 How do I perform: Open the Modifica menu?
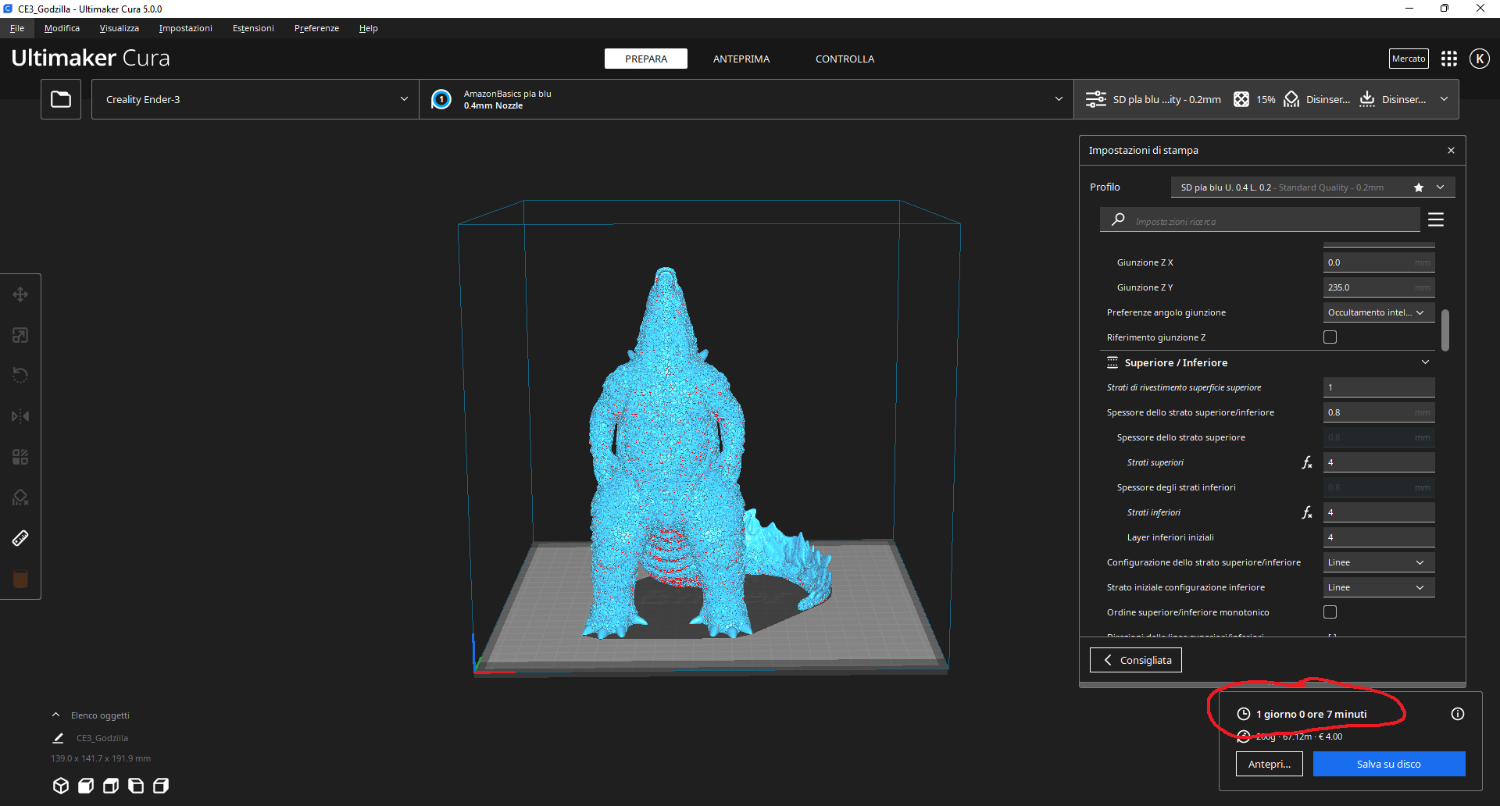62,28
